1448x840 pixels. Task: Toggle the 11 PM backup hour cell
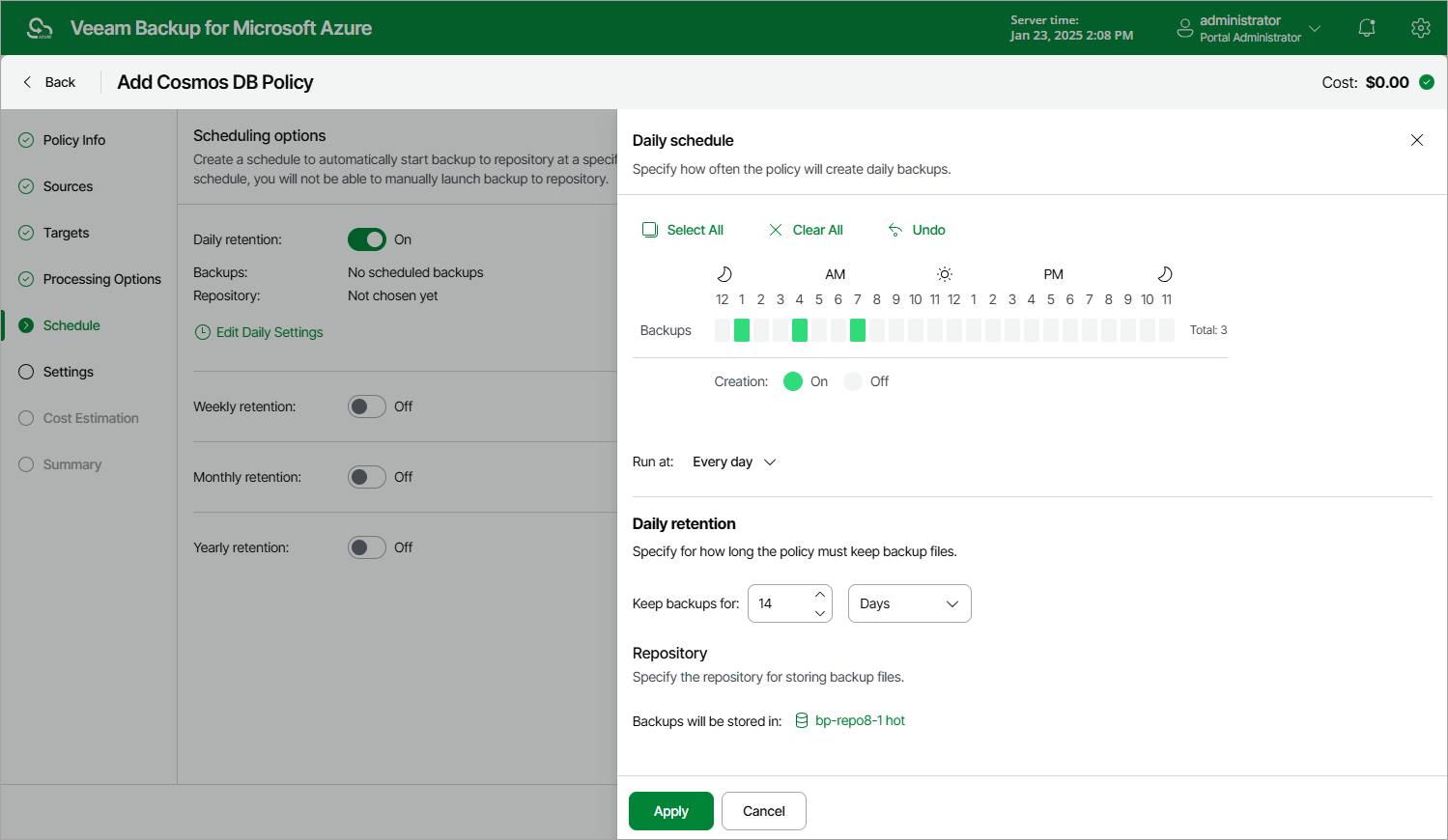click(1167, 330)
